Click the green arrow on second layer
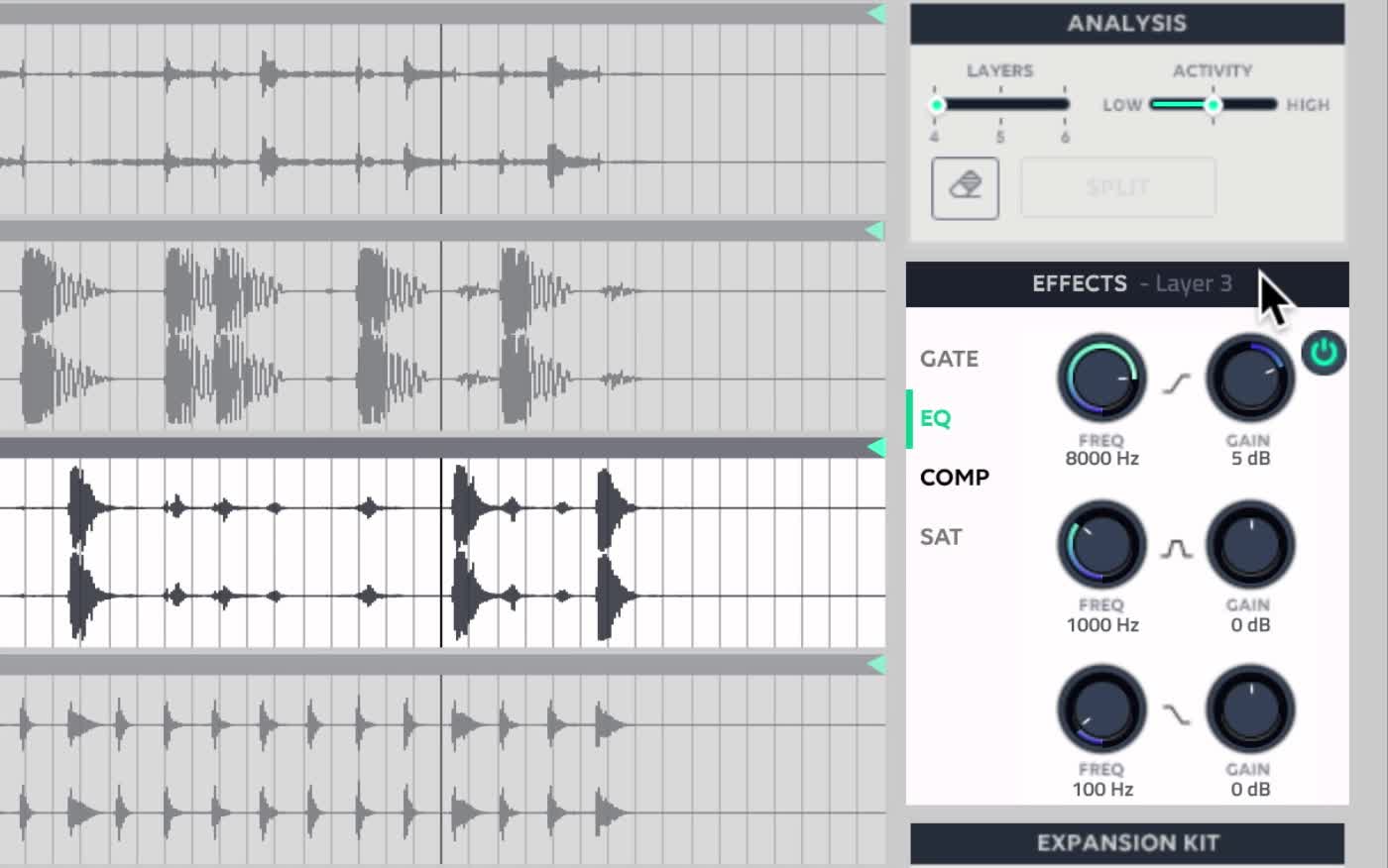 click(875, 230)
